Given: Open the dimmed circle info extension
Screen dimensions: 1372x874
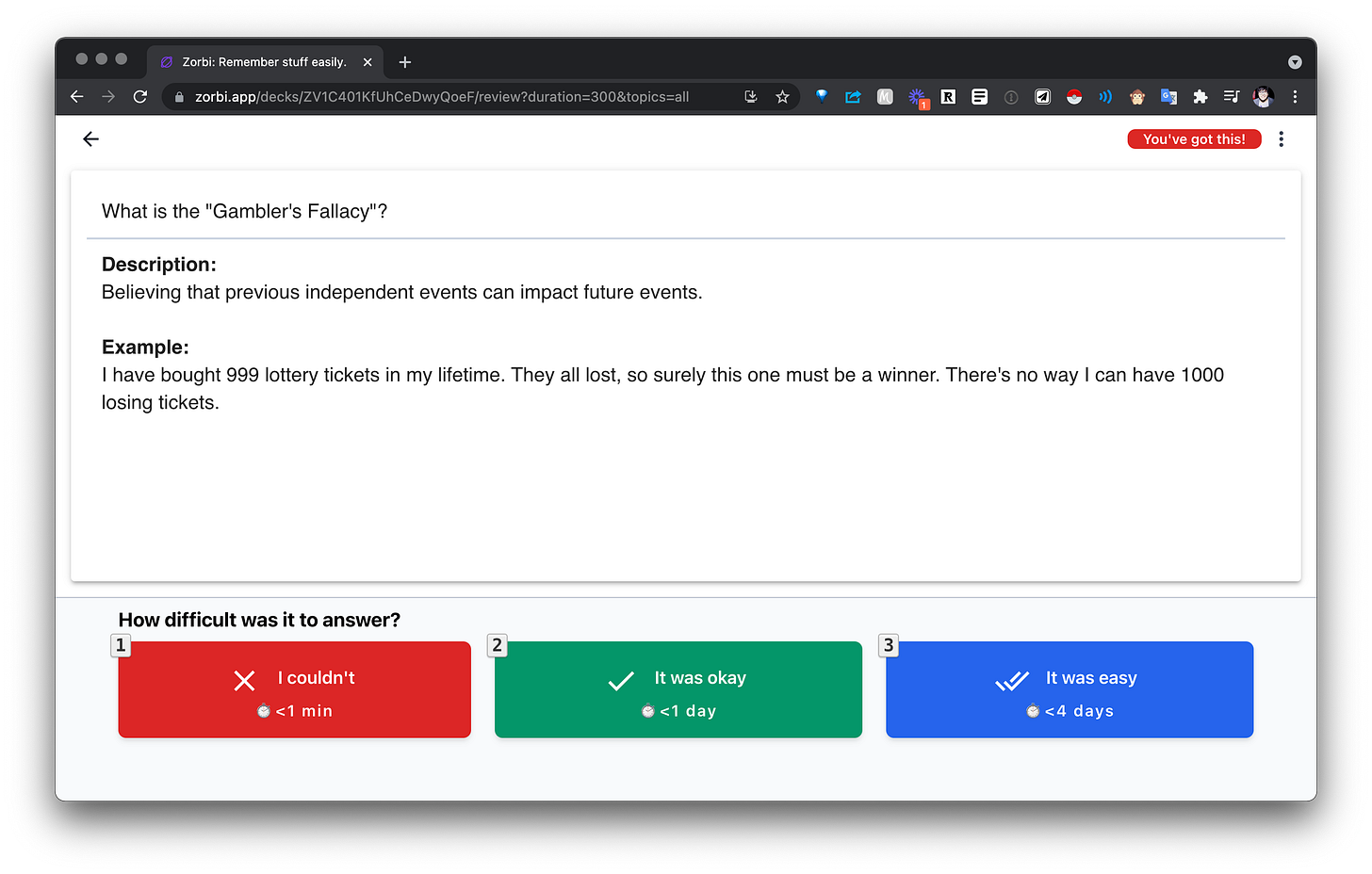Looking at the screenshot, I should (x=1011, y=97).
